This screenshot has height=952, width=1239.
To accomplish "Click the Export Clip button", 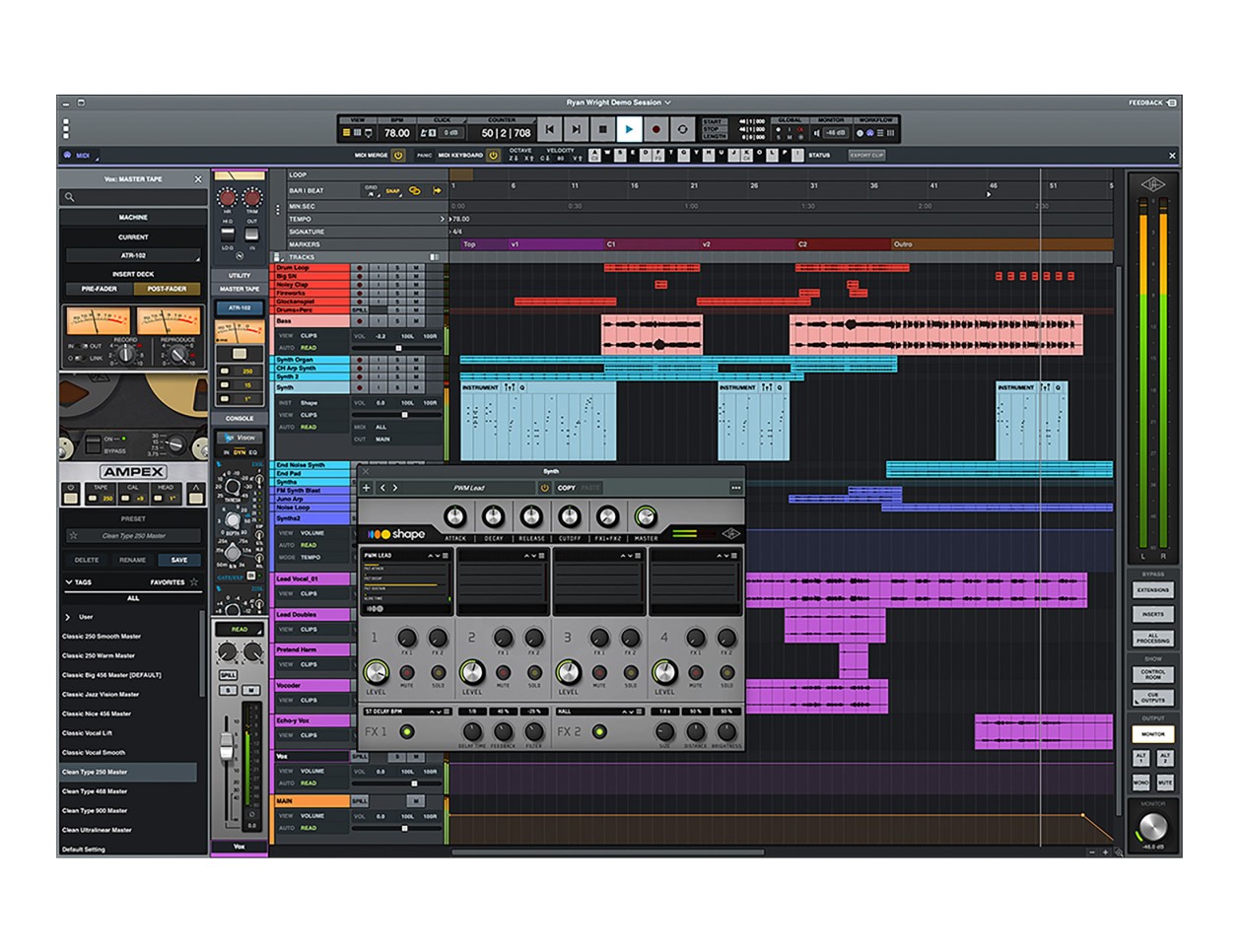I will point(867,156).
